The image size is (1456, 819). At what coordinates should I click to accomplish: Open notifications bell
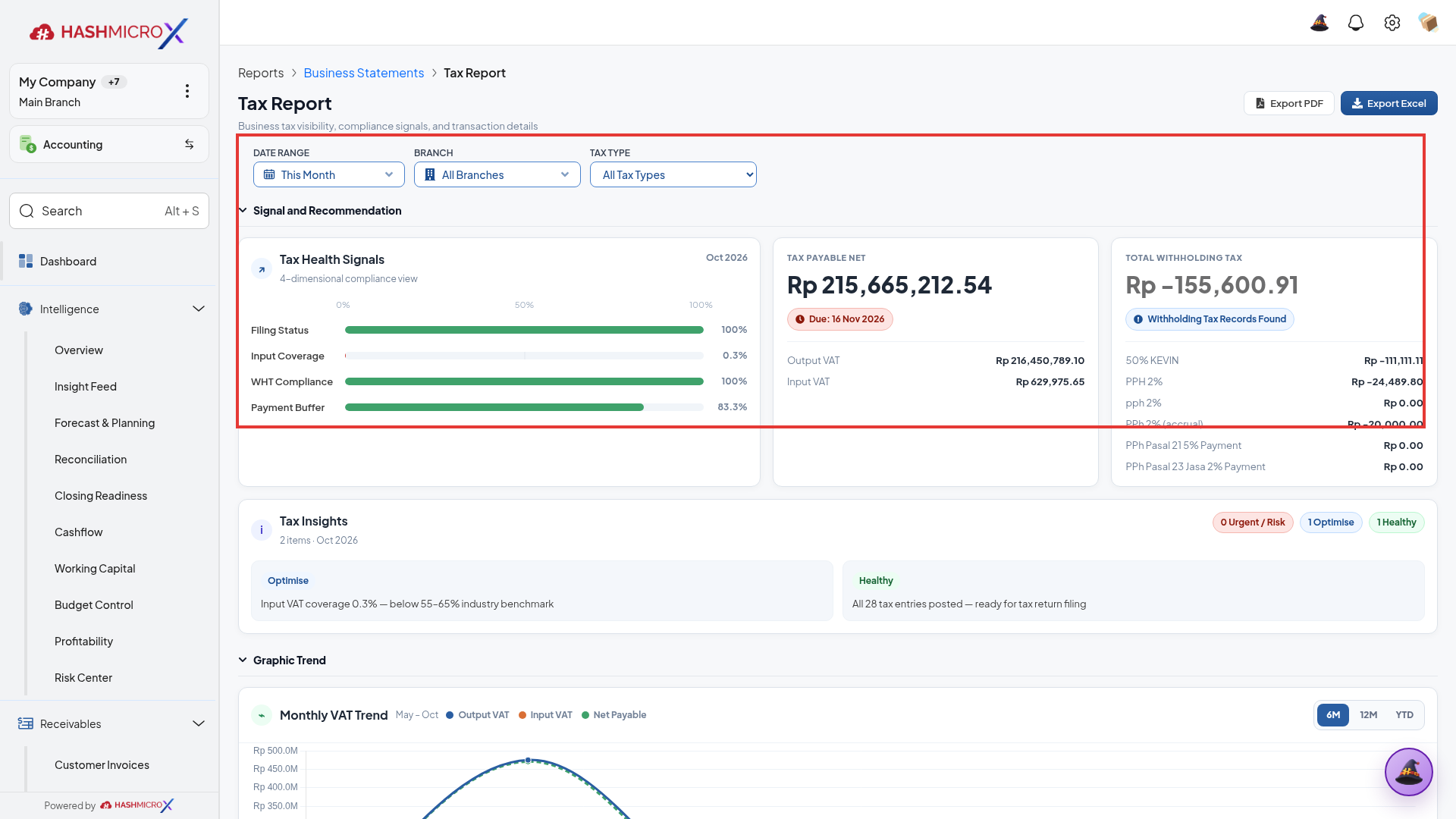(x=1356, y=23)
